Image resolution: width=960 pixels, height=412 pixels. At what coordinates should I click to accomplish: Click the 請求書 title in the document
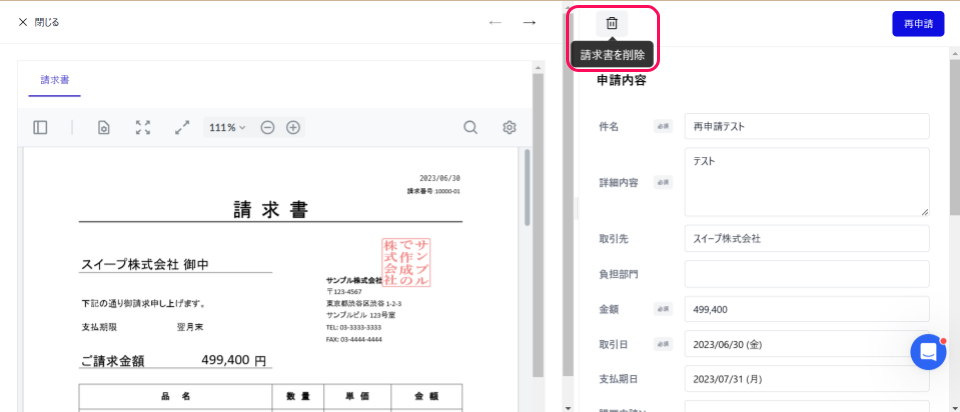pos(271,210)
